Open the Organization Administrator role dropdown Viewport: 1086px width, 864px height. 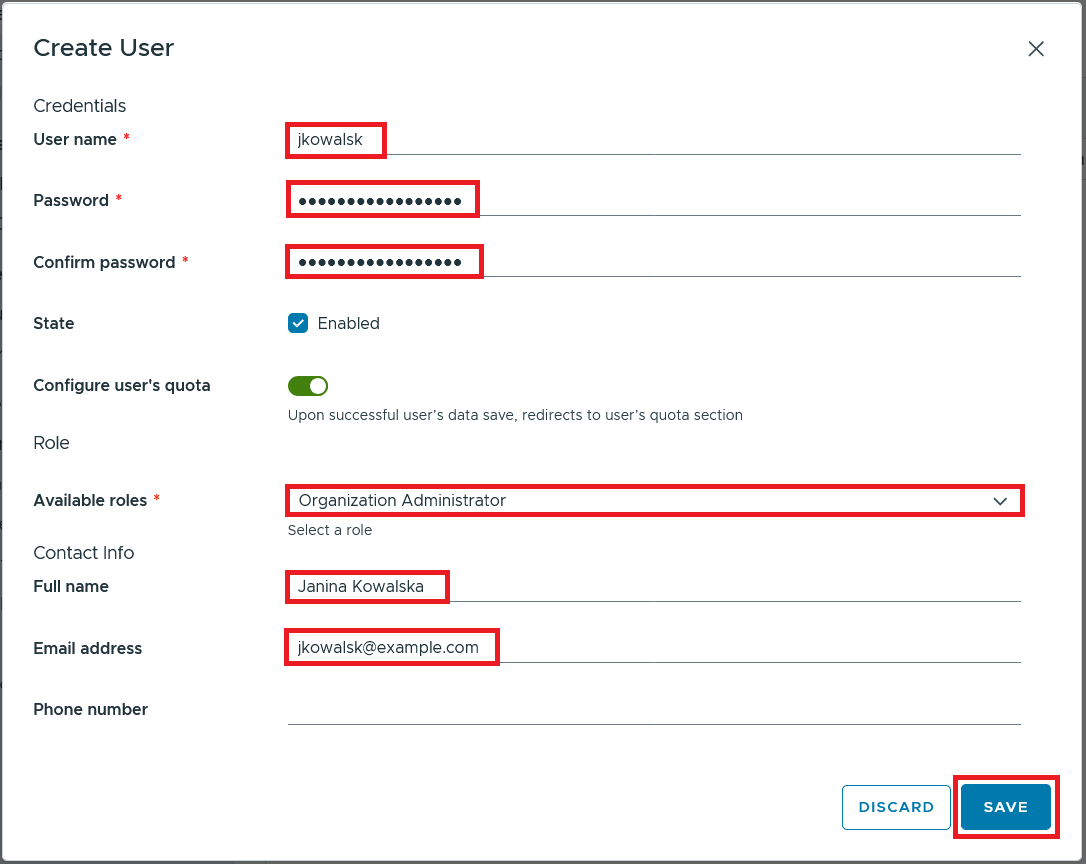click(x=640, y=501)
